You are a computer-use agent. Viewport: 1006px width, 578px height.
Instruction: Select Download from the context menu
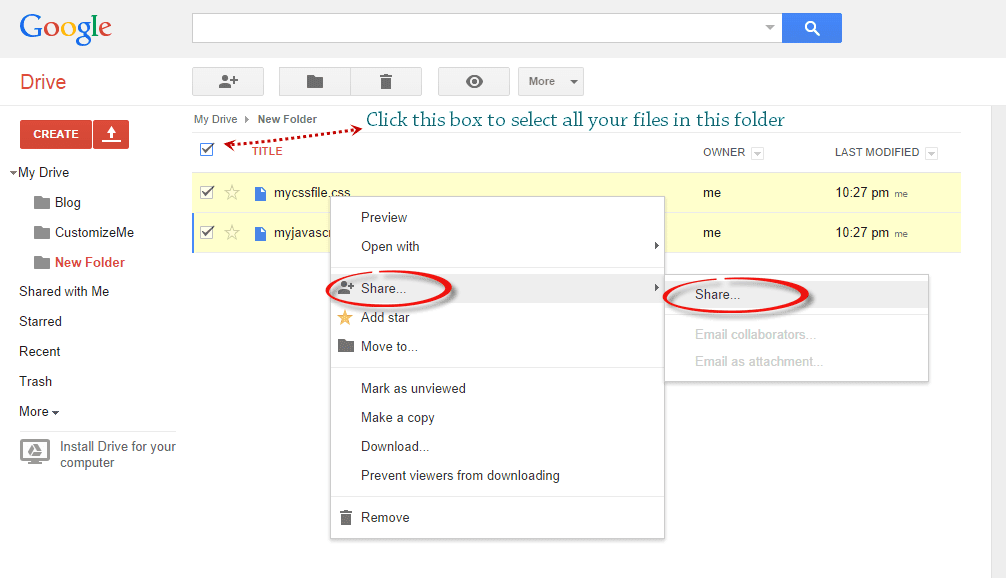[x=390, y=446]
